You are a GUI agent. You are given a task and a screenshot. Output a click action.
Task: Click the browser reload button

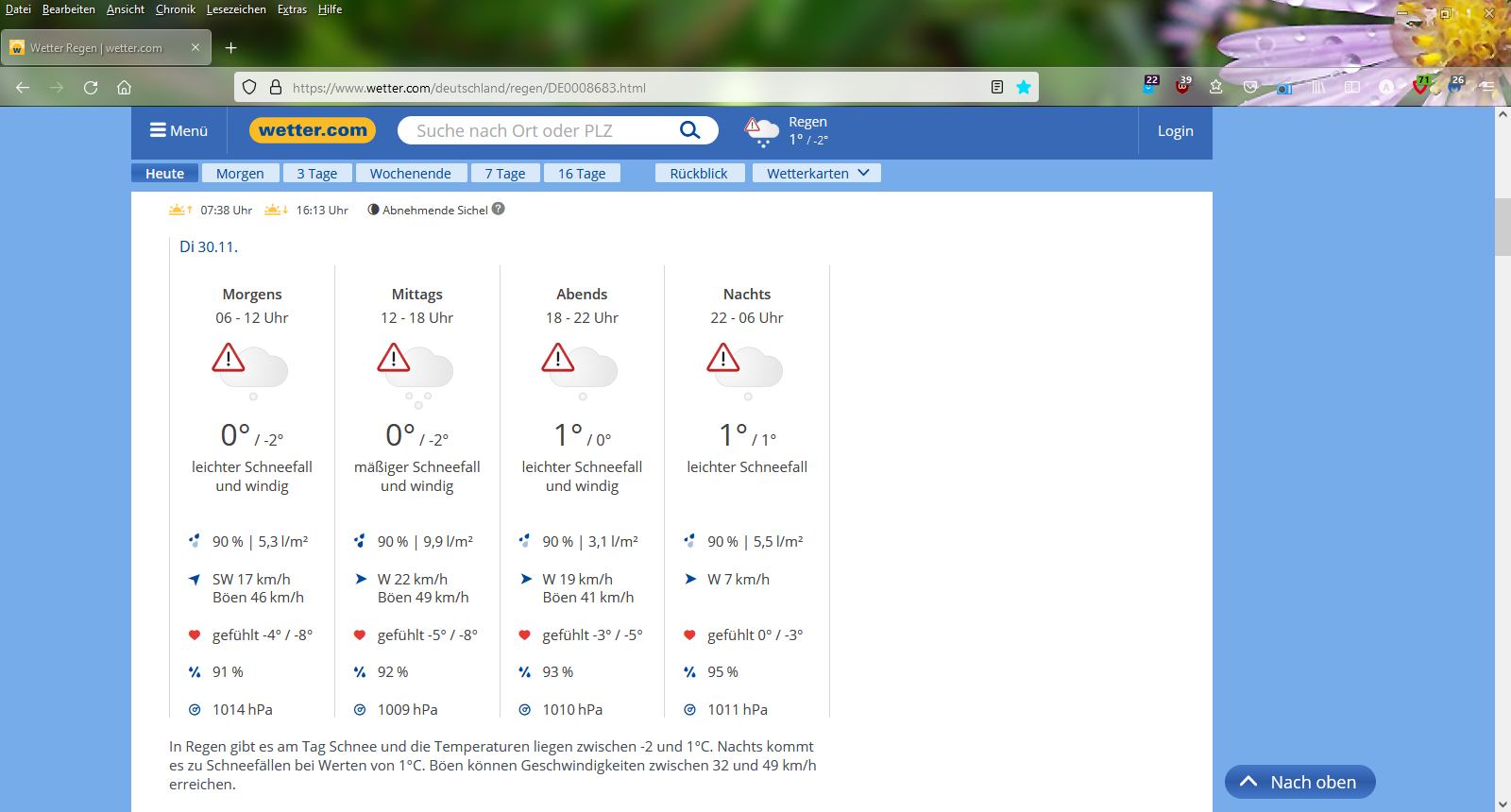[91, 88]
